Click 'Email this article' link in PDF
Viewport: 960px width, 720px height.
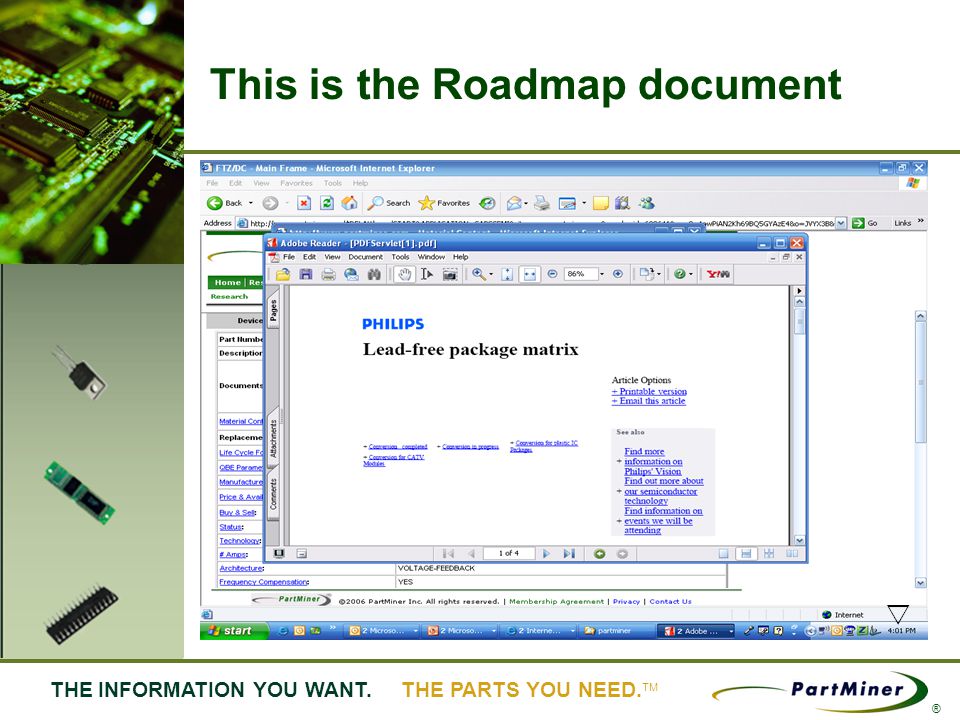[649, 401]
